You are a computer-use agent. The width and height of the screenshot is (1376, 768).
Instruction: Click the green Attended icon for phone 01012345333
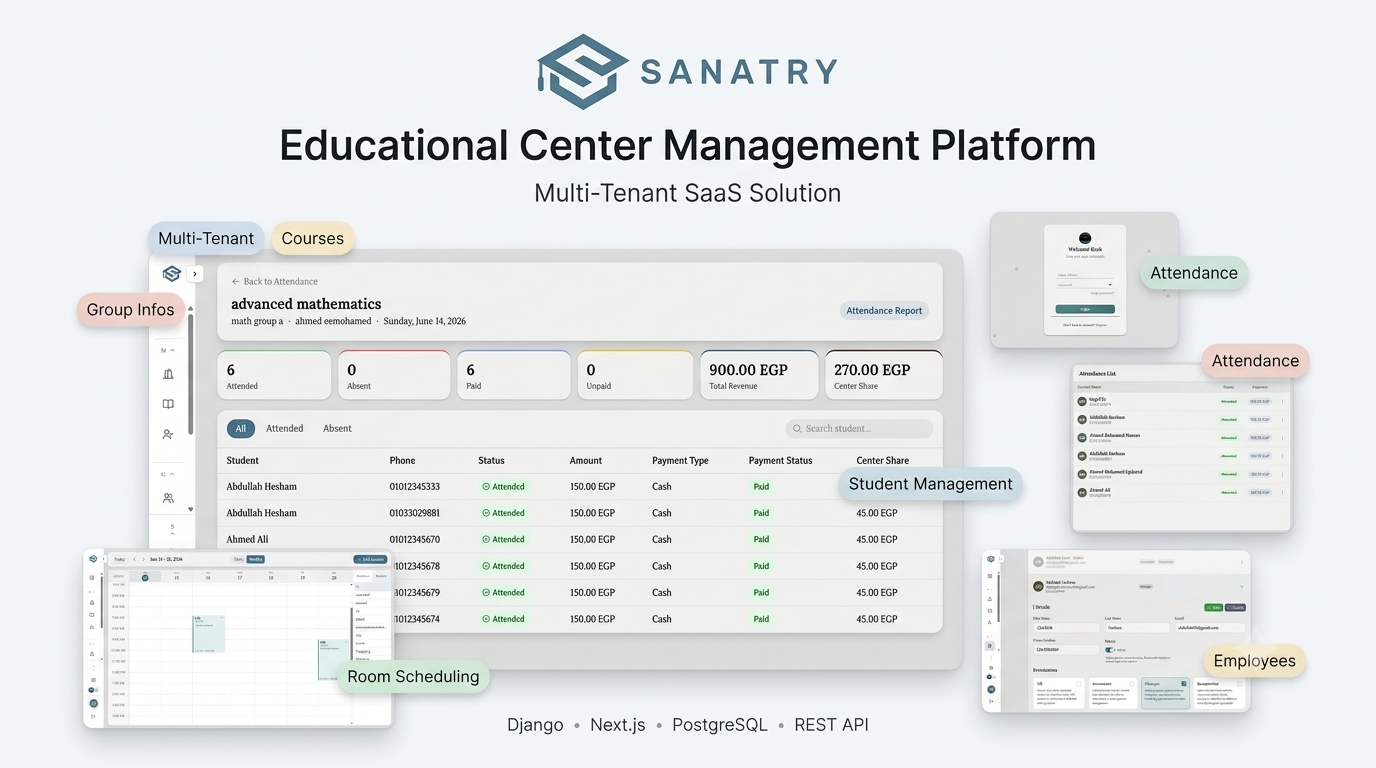coord(486,487)
